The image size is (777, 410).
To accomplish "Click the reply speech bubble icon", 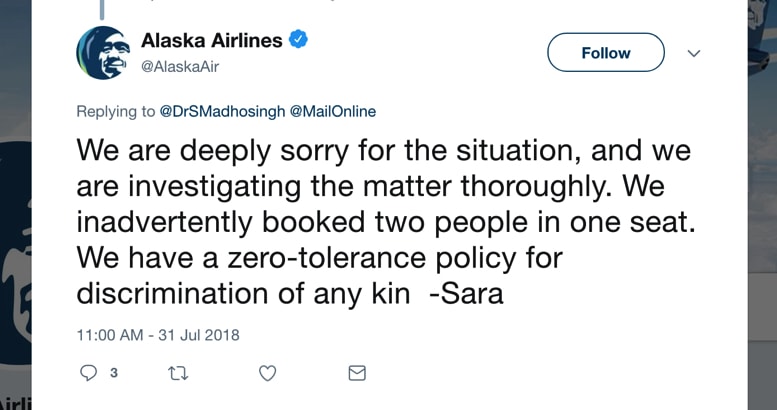I will pos(88,373).
